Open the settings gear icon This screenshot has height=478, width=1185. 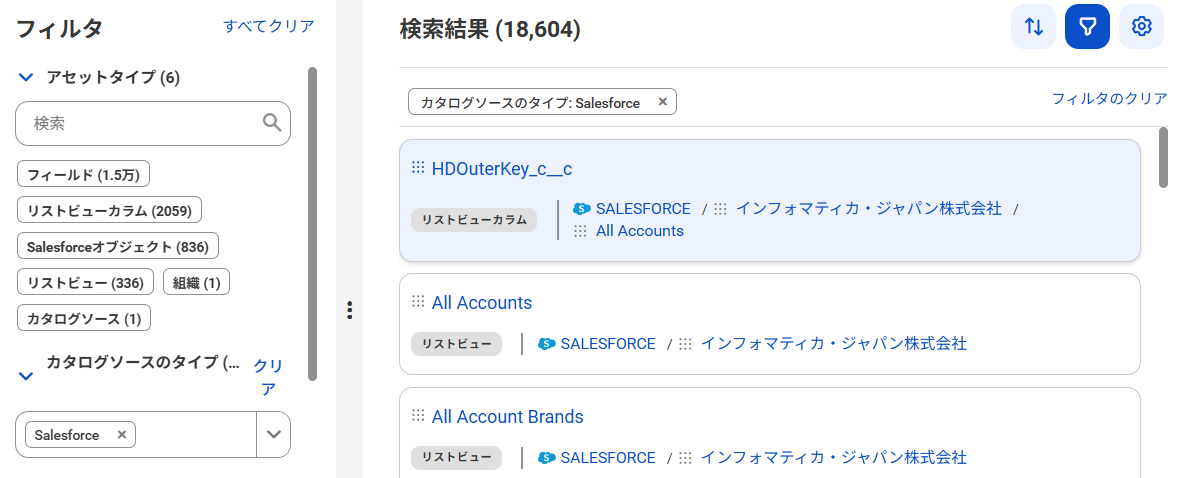click(x=1141, y=27)
